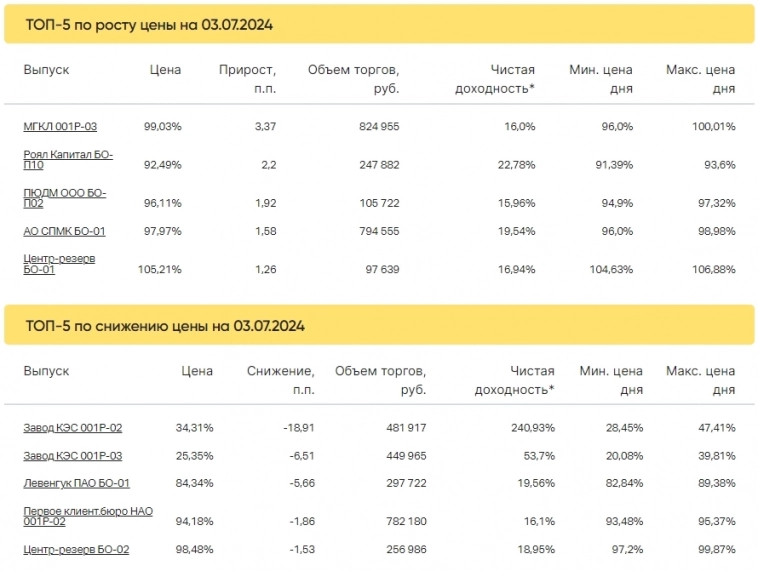Screen dimensions: 758x571
Task: Open the АО СПМК БО-01 bond link
Action: click(64, 232)
